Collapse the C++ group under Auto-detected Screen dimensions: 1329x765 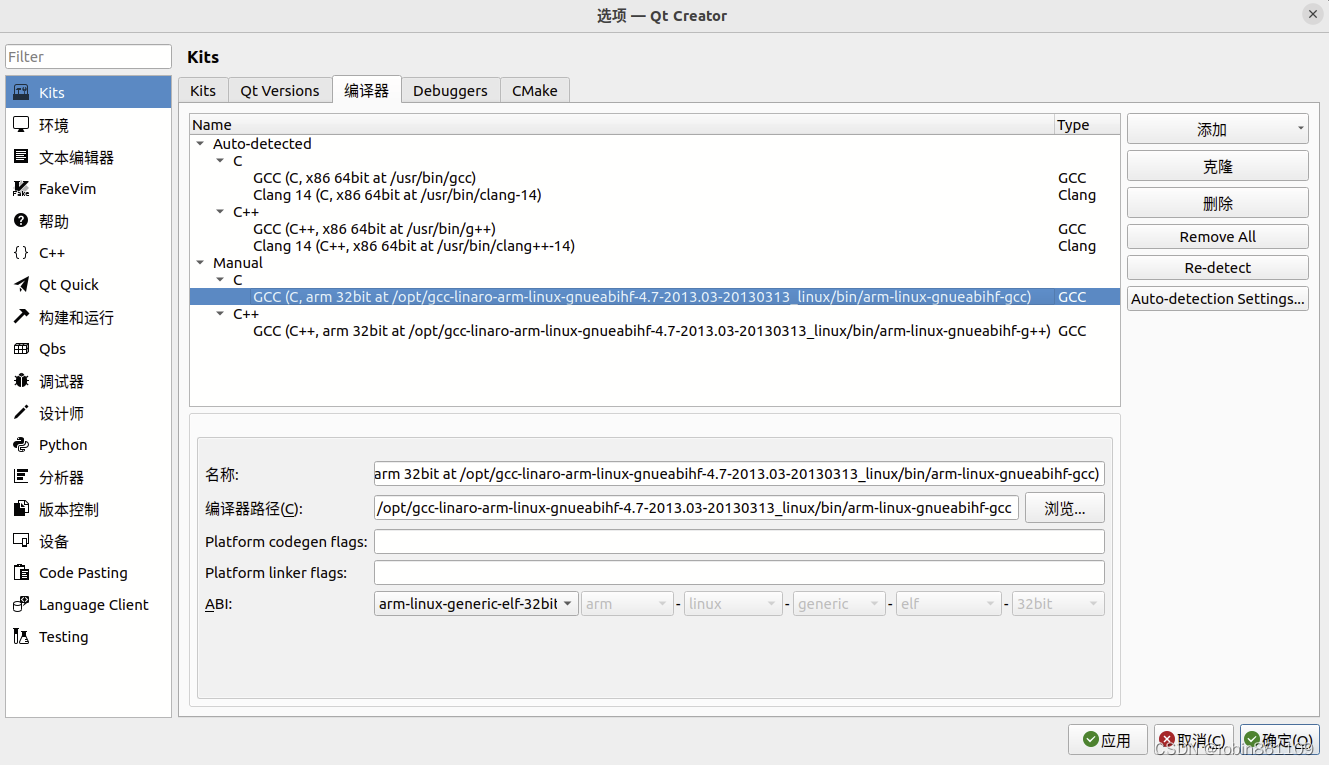220,212
